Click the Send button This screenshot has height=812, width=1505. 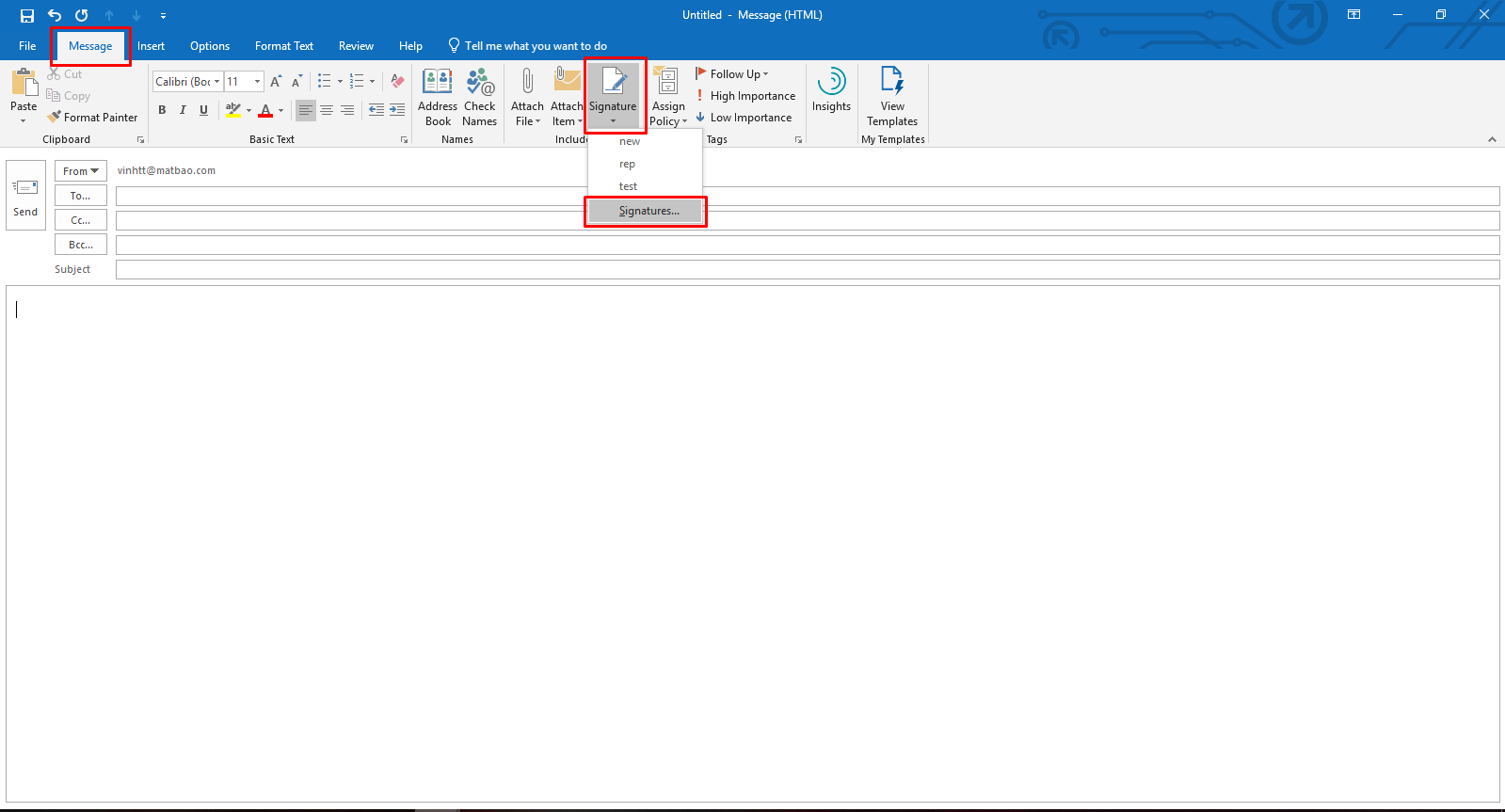click(25, 196)
